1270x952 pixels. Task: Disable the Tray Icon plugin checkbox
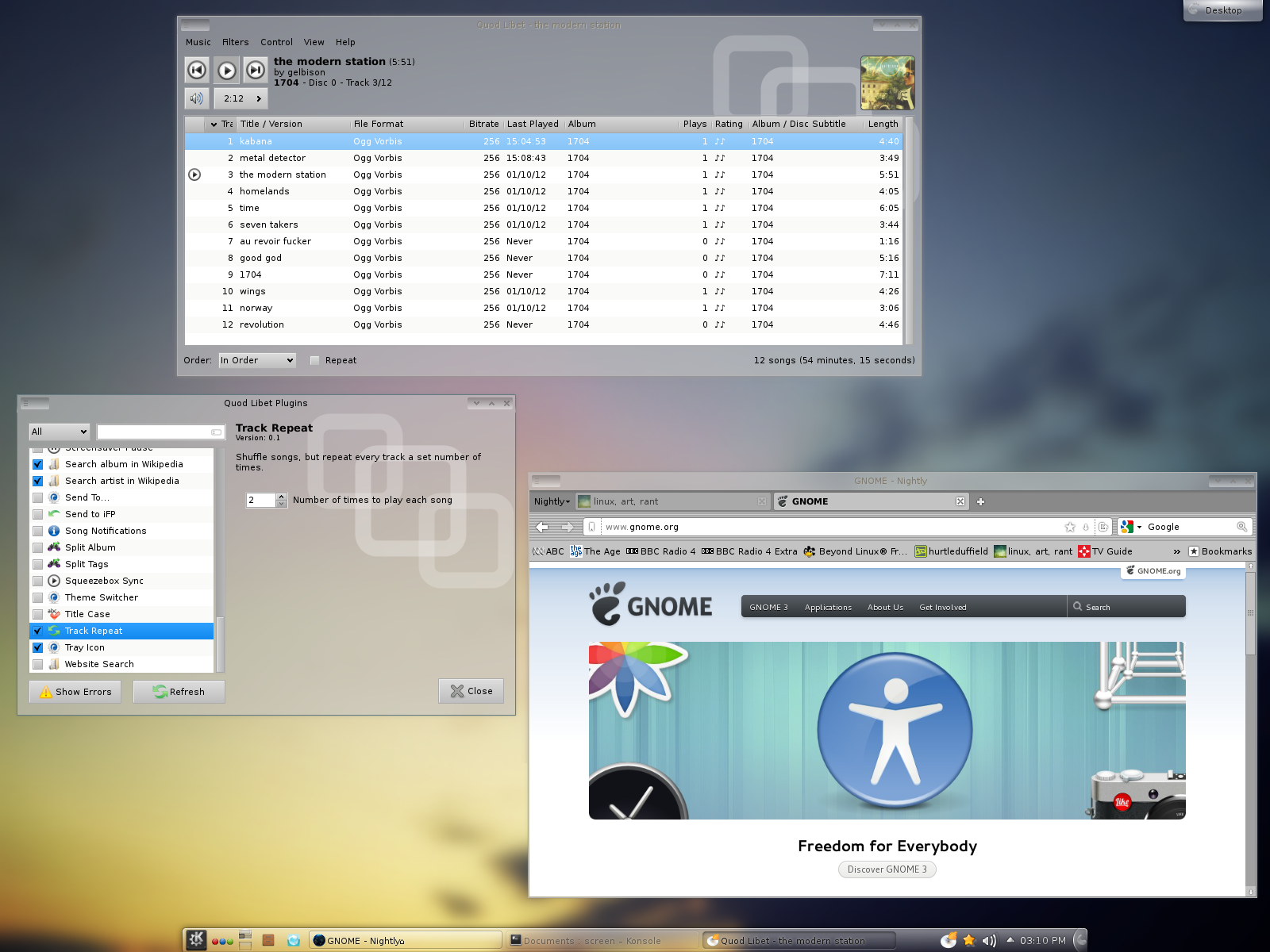[37, 647]
